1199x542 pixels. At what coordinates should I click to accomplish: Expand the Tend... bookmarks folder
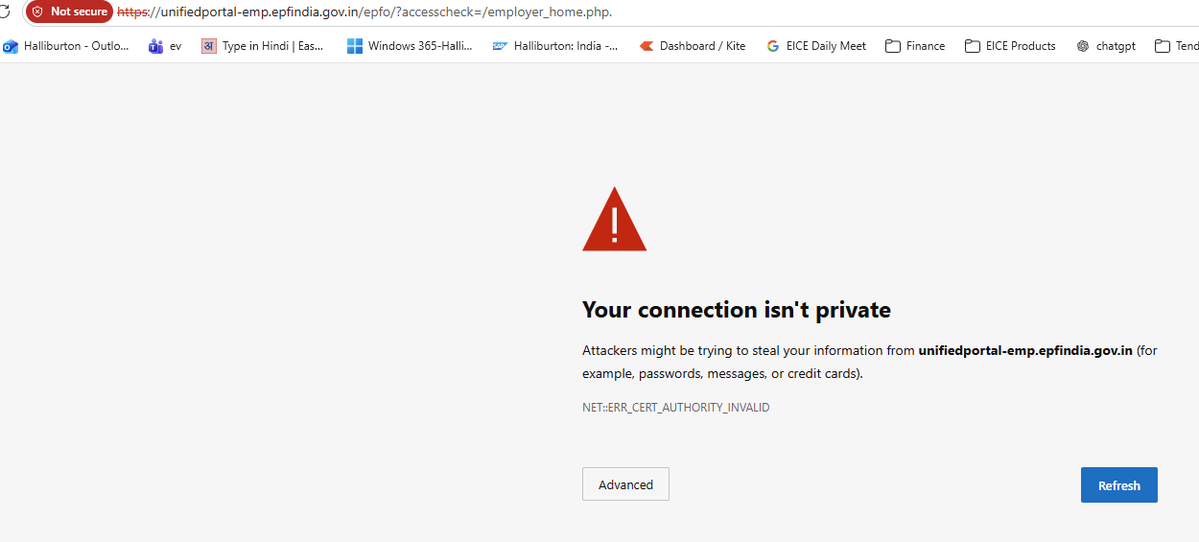point(1176,46)
